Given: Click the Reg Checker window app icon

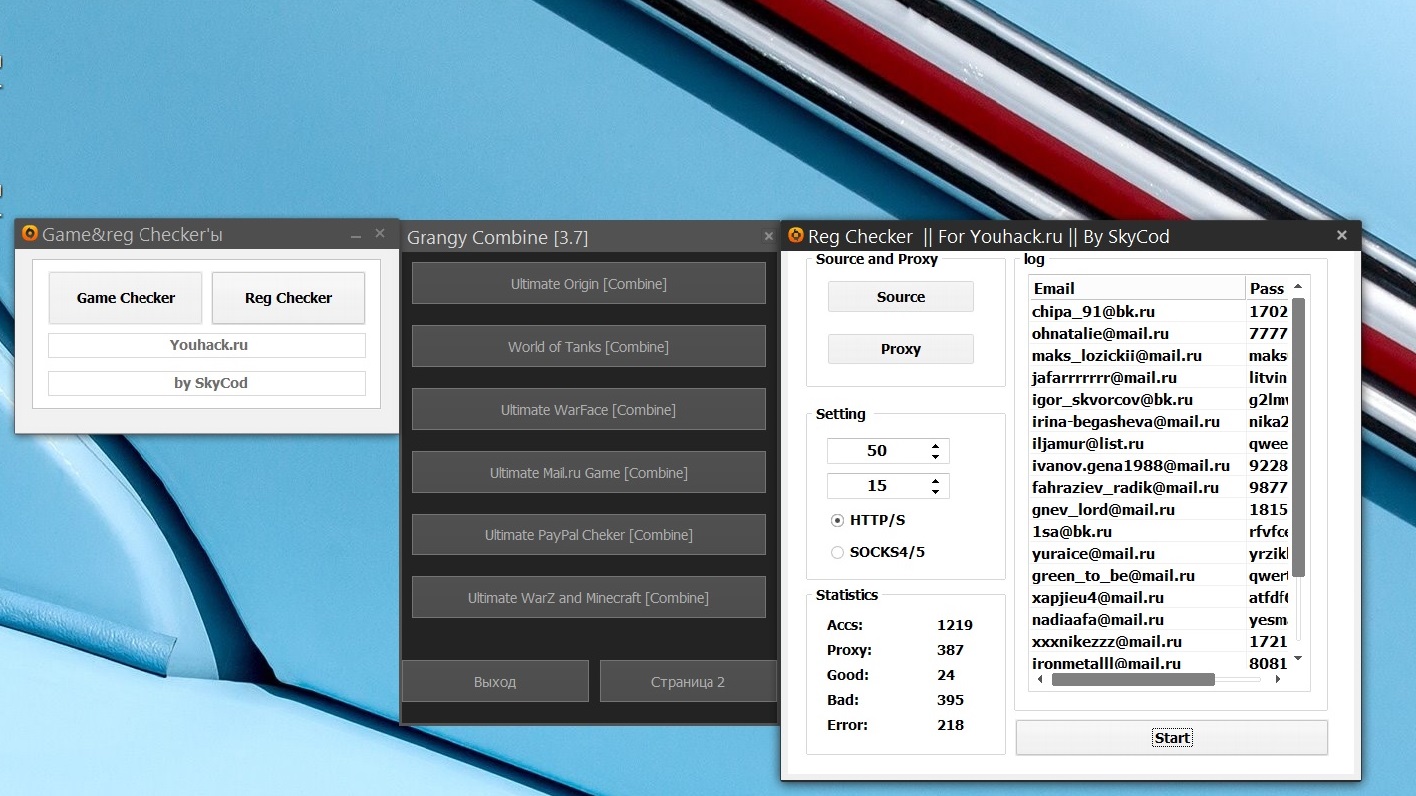Looking at the screenshot, I should (796, 235).
